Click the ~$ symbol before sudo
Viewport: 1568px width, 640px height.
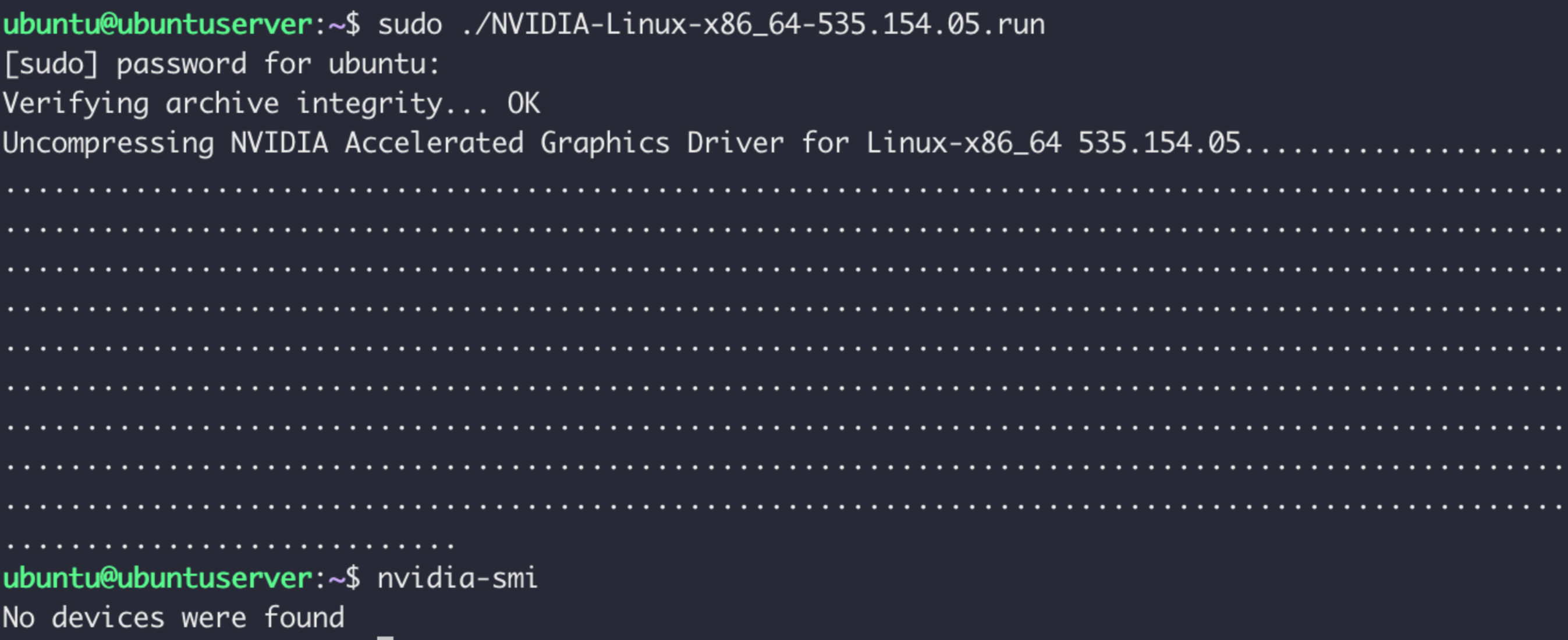click(x=345, y=25)
